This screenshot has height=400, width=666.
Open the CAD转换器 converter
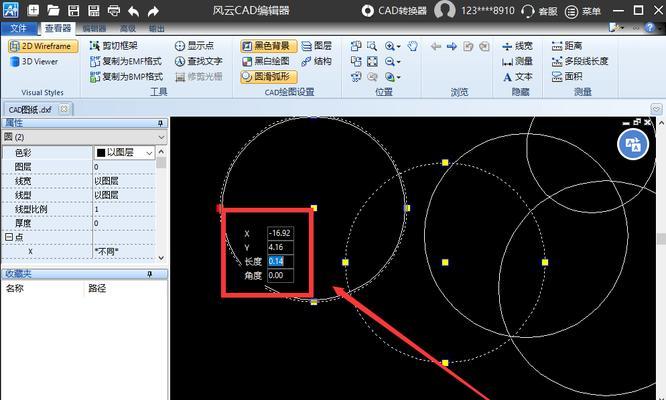tap(394, 11)
